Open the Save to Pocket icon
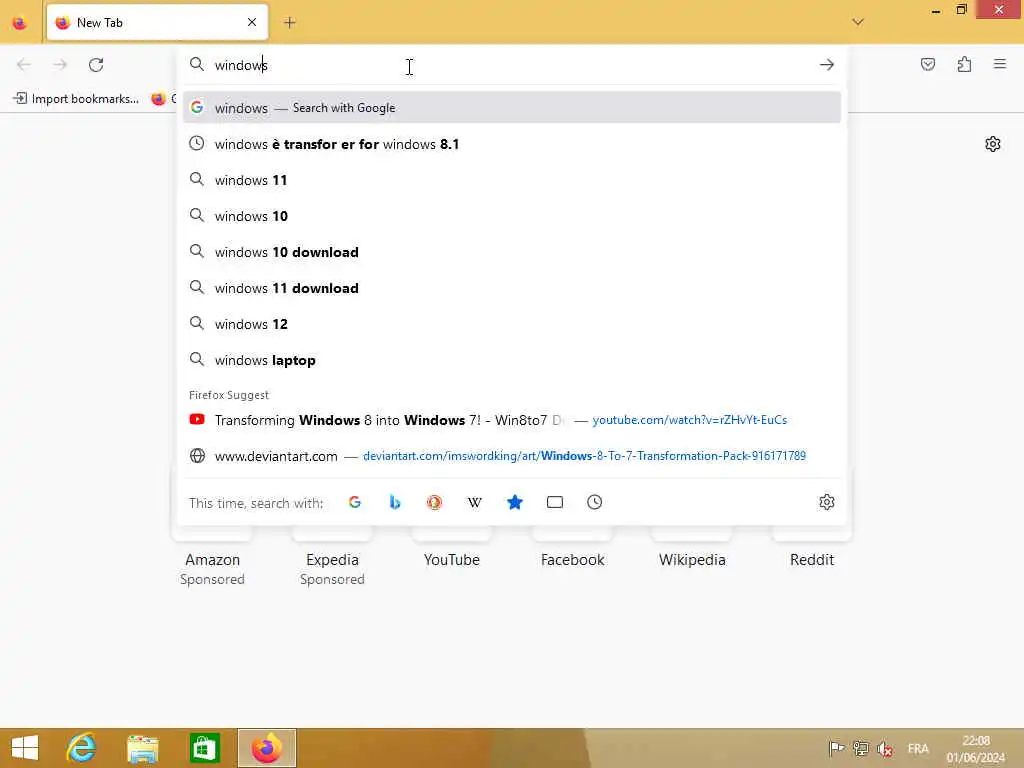The image size is (1024, 768). [927, 64]
